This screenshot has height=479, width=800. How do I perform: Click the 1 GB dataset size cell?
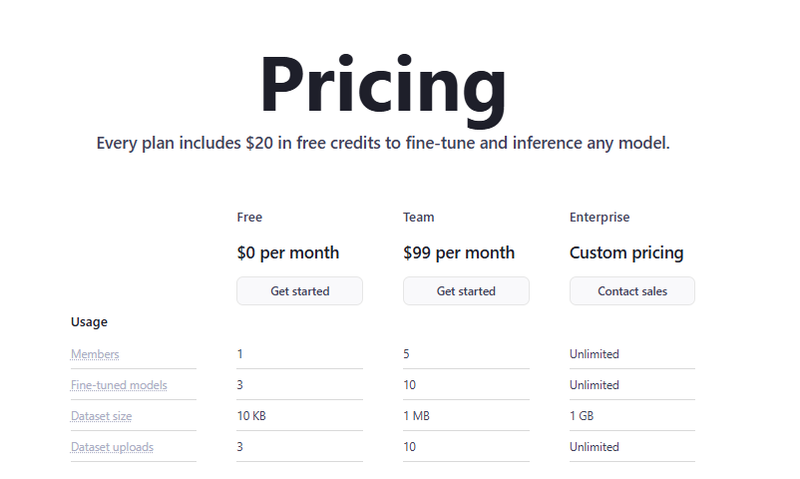point(582,416)
